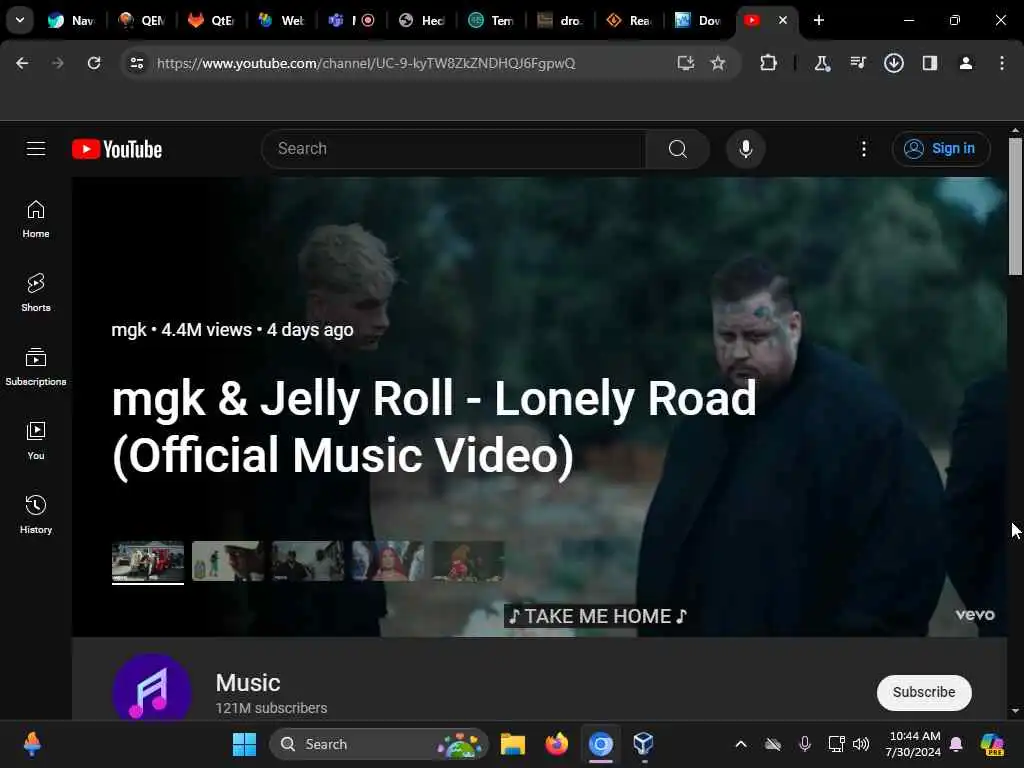Screen dimensions: 1024x768
Task: Toggle the browser side panel
Action: coord(930,63)
